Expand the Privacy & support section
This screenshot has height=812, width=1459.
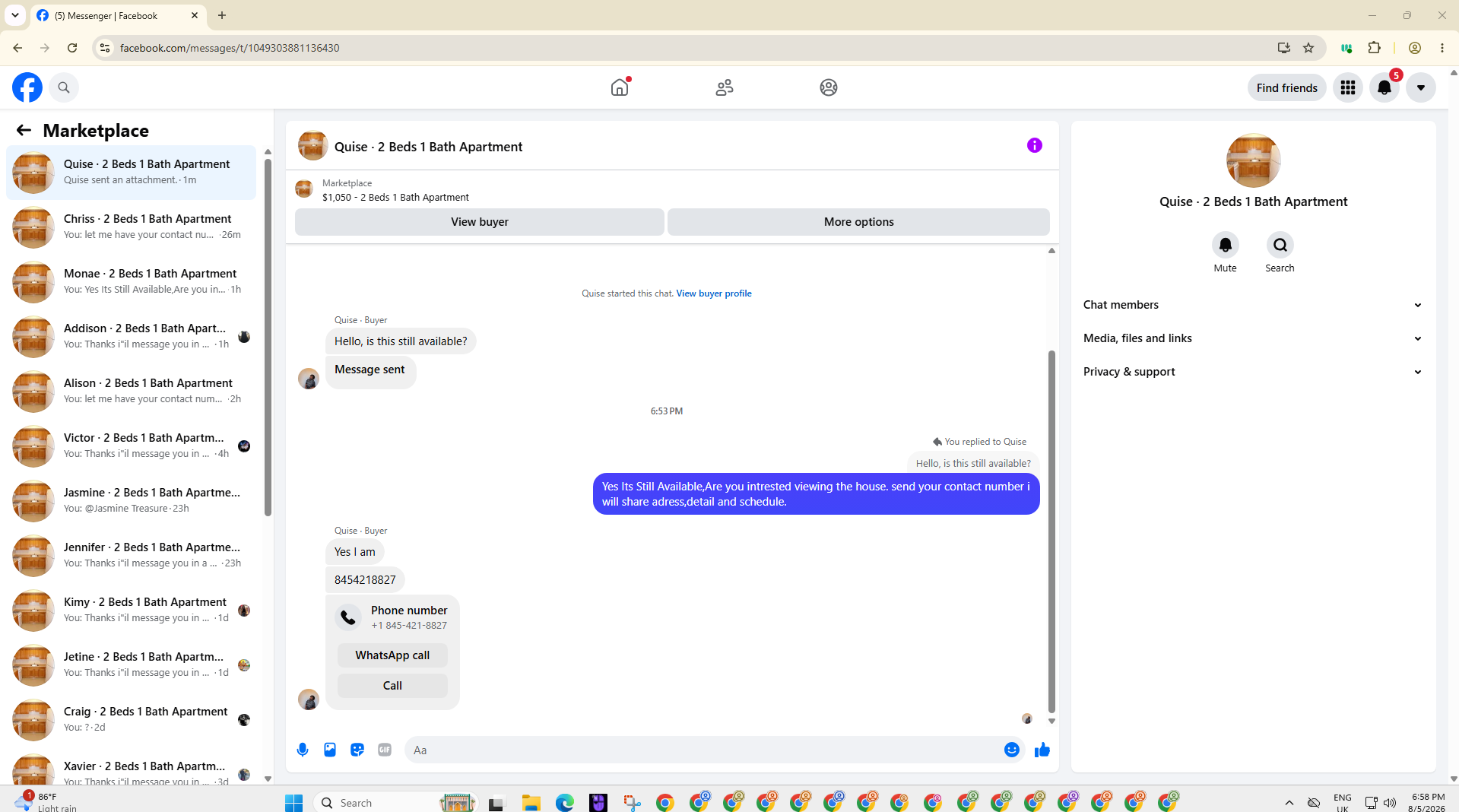coord(1253,372)
